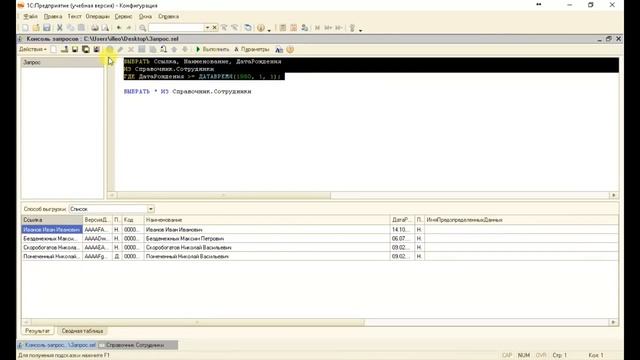The width and height of the screenshot is (640, 360).
Task: Switch to the Сводная таблица tab
Action: [82, 331]
